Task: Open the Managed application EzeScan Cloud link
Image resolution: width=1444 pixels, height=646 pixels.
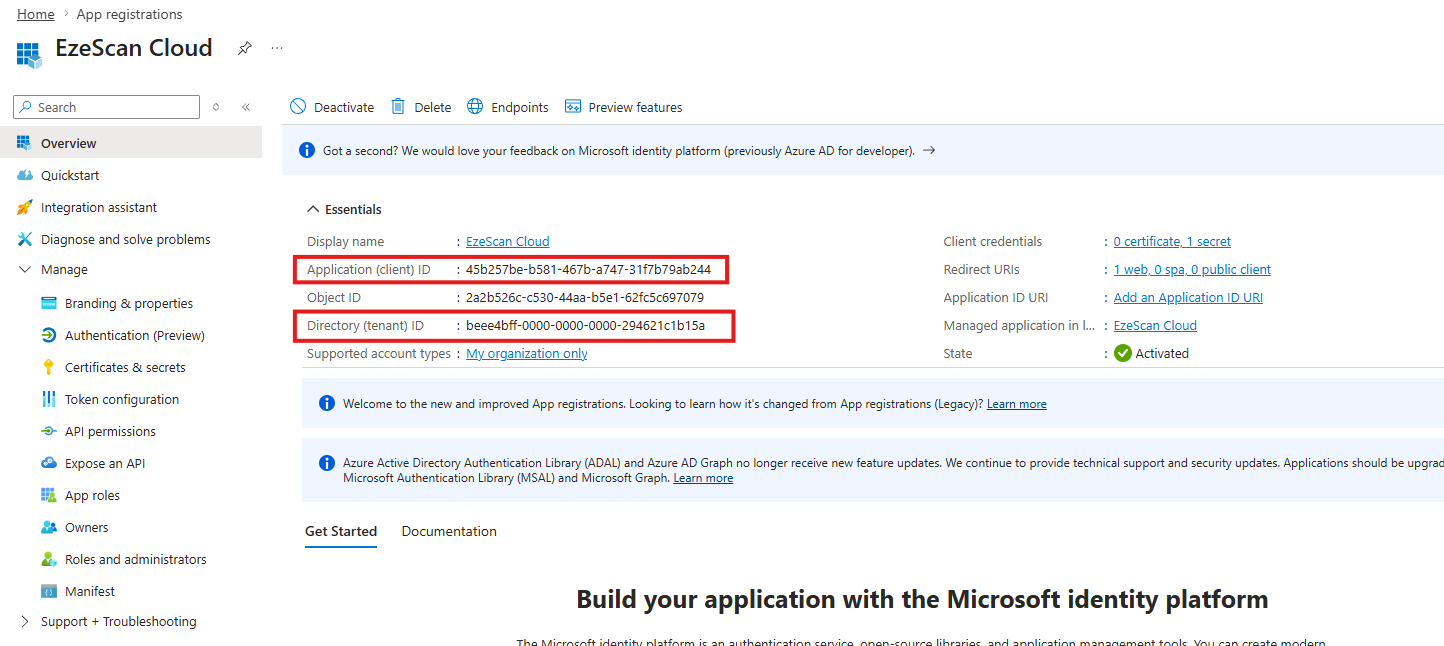Action: [x=1155, y=325]
